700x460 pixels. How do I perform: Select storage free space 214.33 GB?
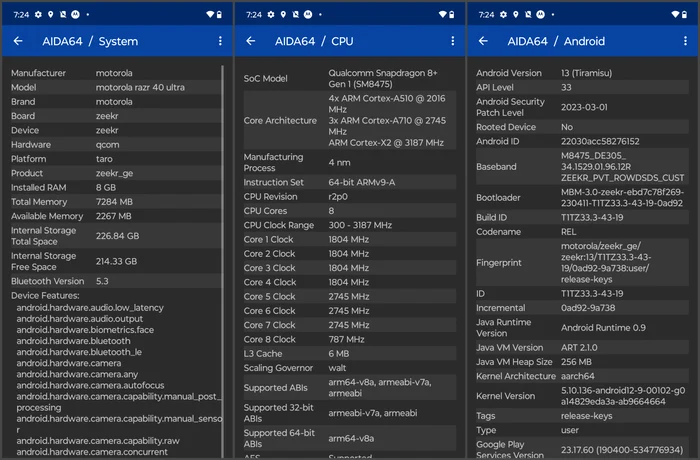[117, 261]
